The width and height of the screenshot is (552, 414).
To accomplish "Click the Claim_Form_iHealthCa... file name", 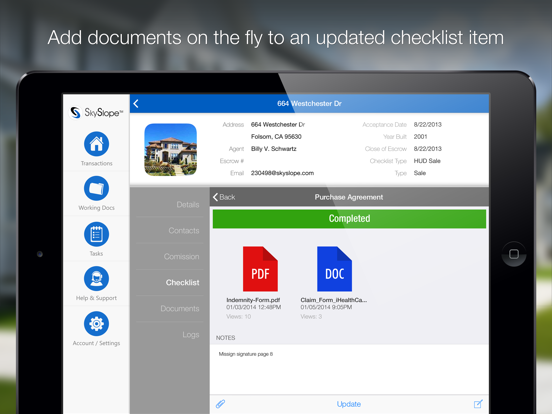I will point(334,300).
